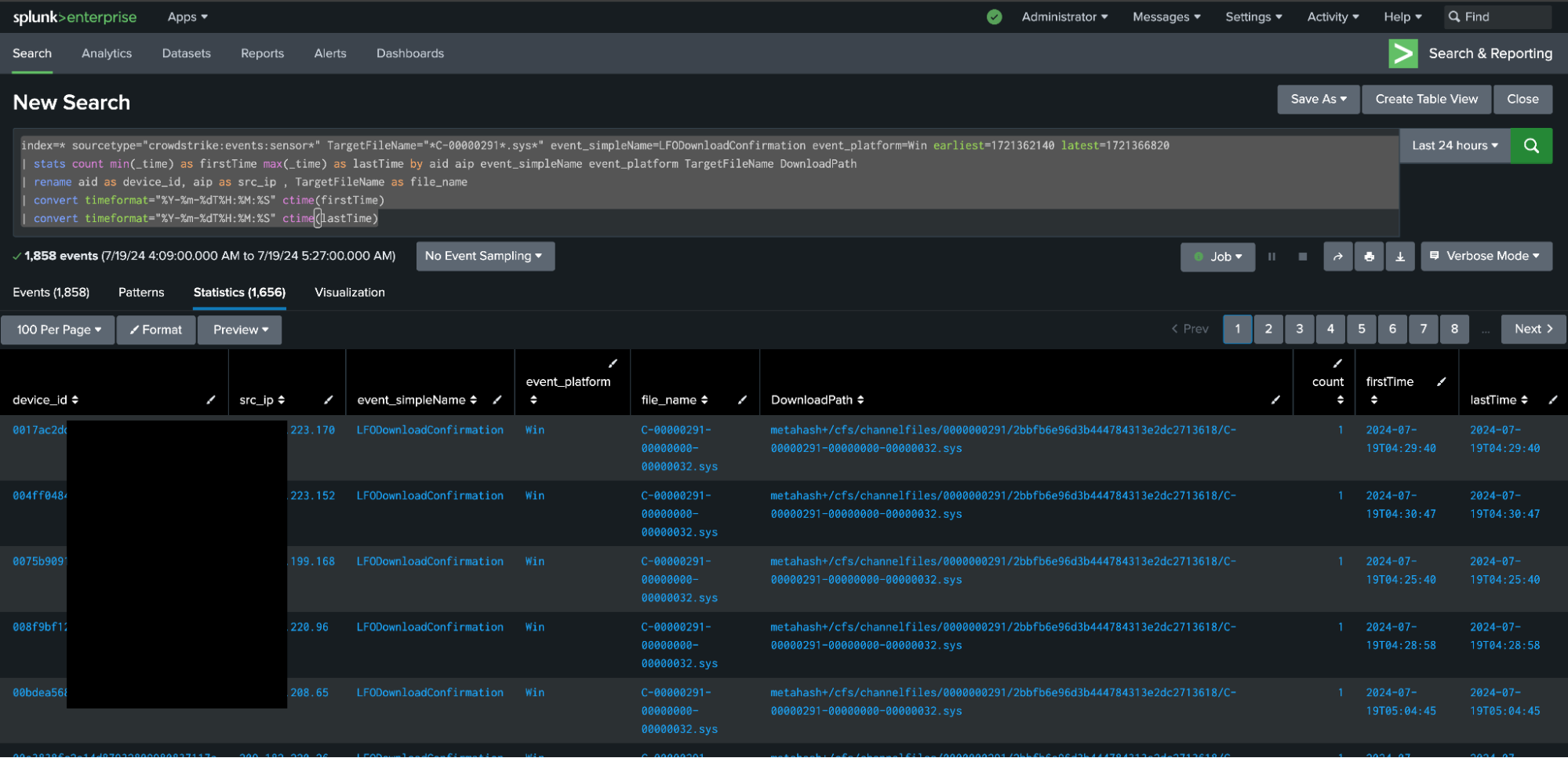Click device id 0017ac2d link
This screenshot has height=758, width=1568.
(x=40, y=430)
